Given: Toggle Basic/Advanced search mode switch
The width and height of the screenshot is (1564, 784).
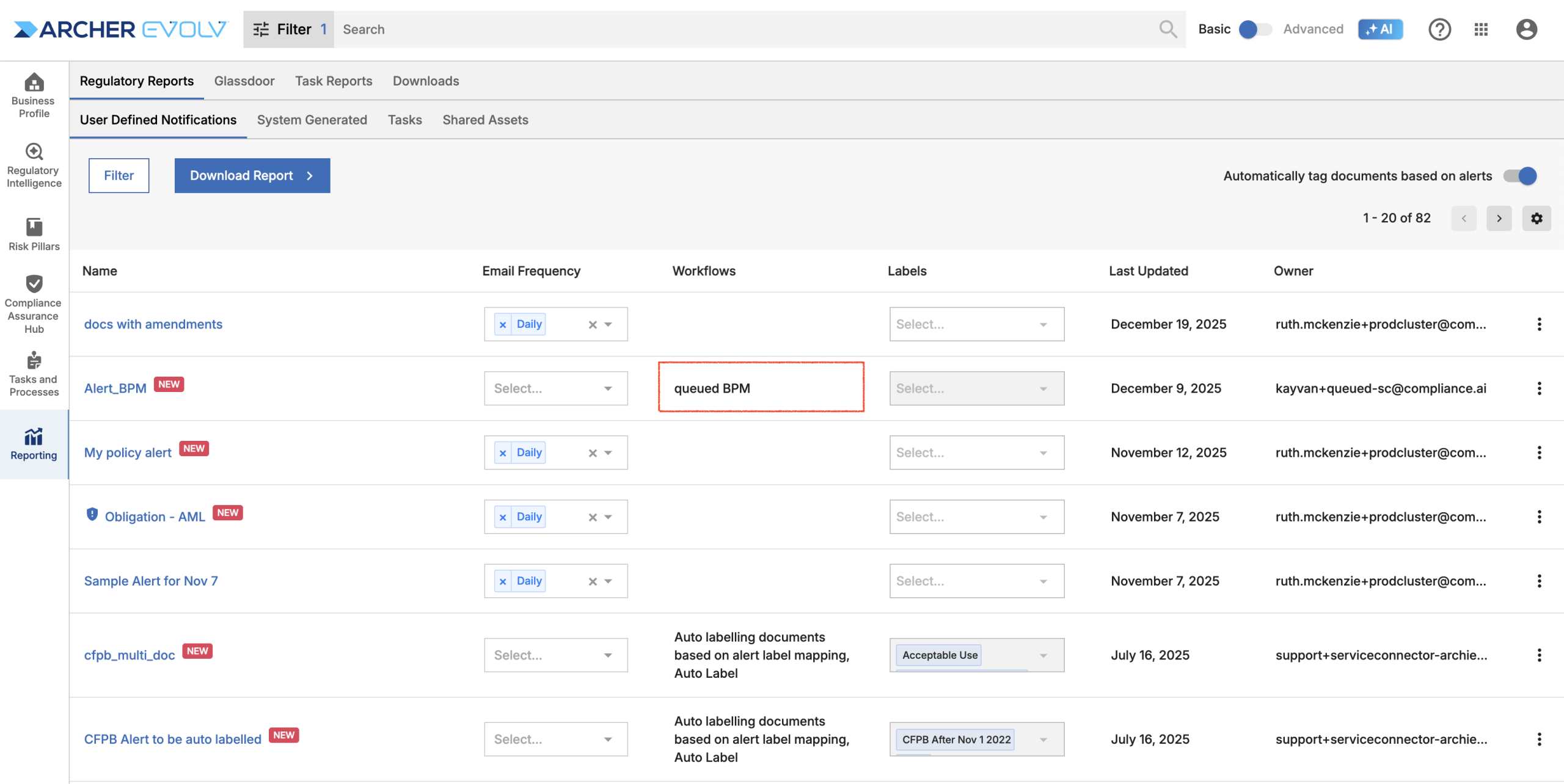Looking at the screenshot, I should (1255, 29).
